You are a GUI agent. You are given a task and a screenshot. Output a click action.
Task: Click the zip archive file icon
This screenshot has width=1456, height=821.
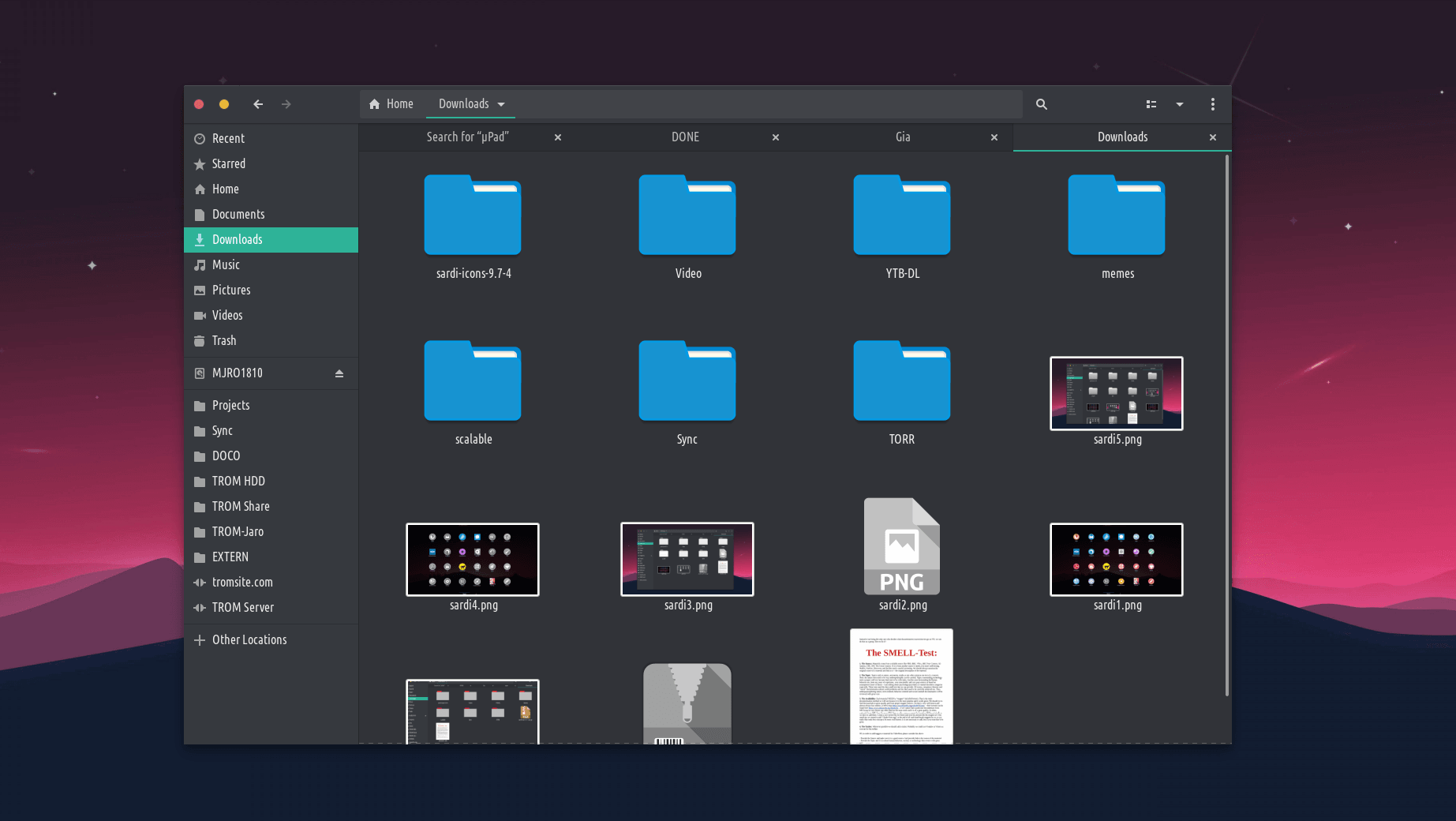[x=687, y=703]
